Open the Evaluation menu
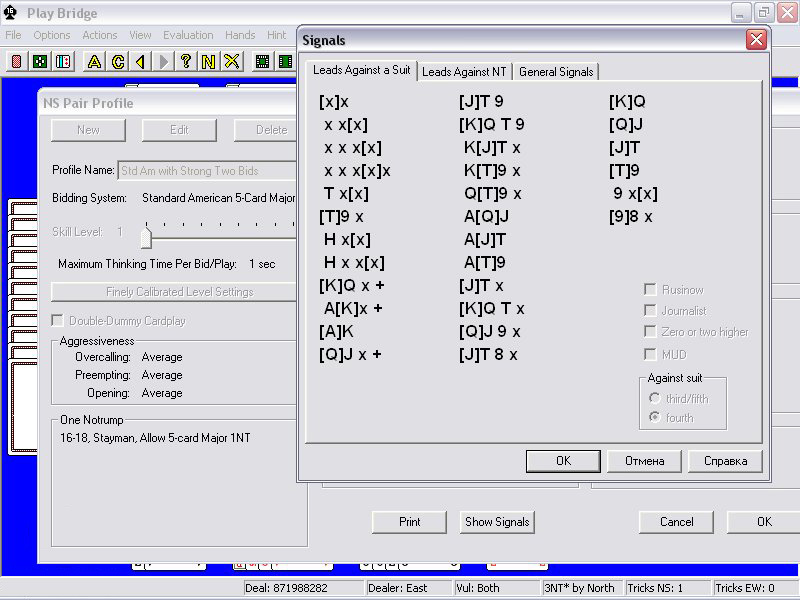The image size is (800, 600). [x=188, y=35]
